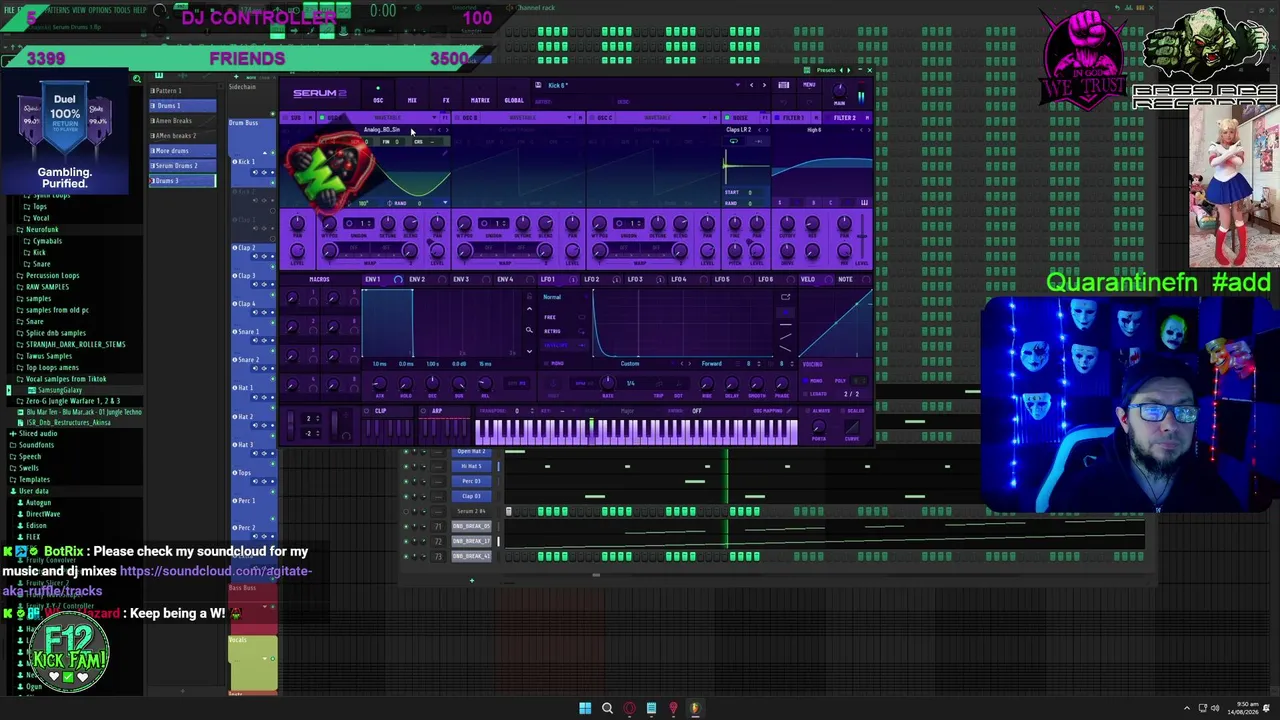Click the portamento CURVE display

pos(852,427)
